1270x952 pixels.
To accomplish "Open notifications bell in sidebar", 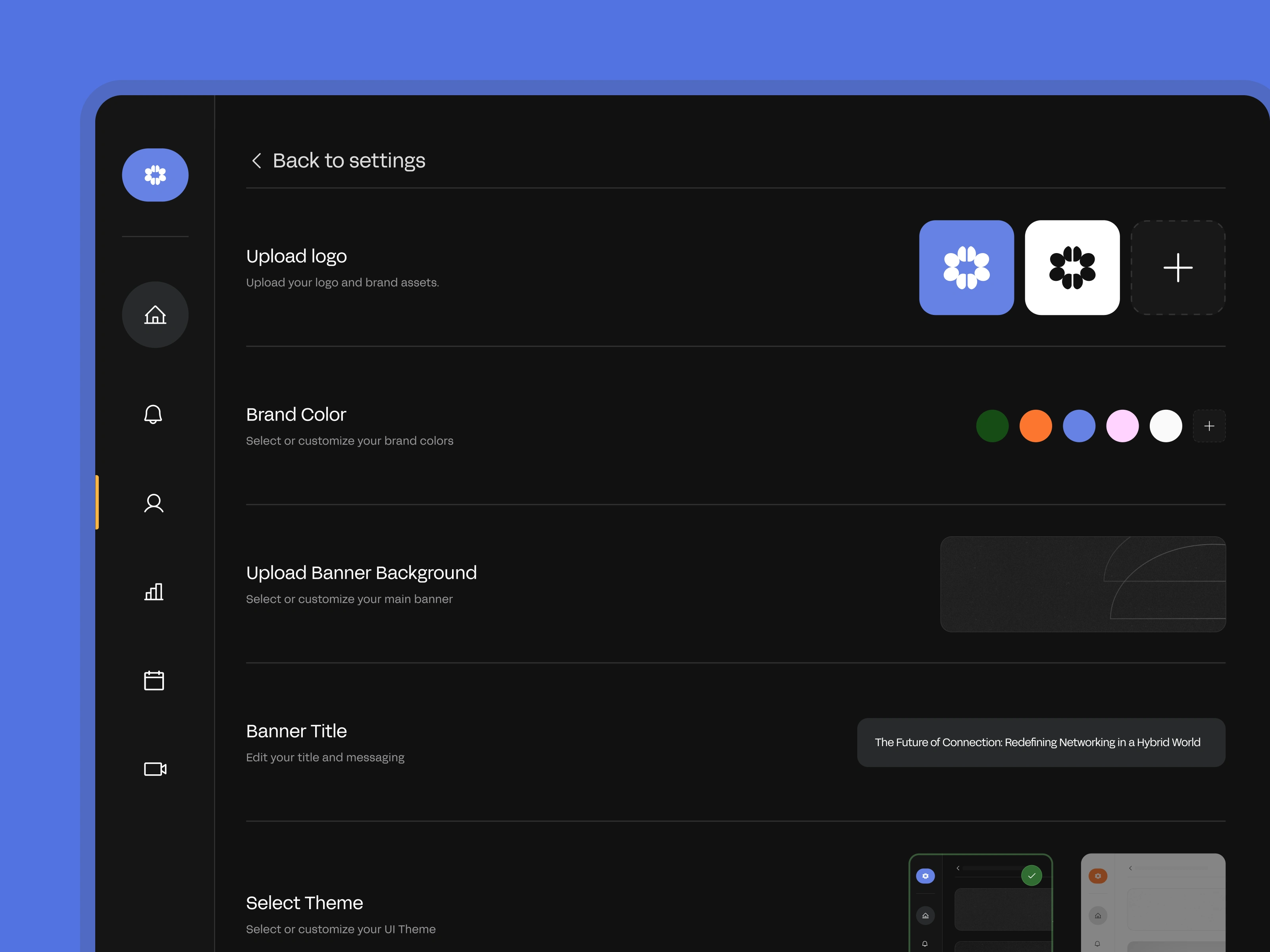I will pyautogui.click(x=153, y=414).
